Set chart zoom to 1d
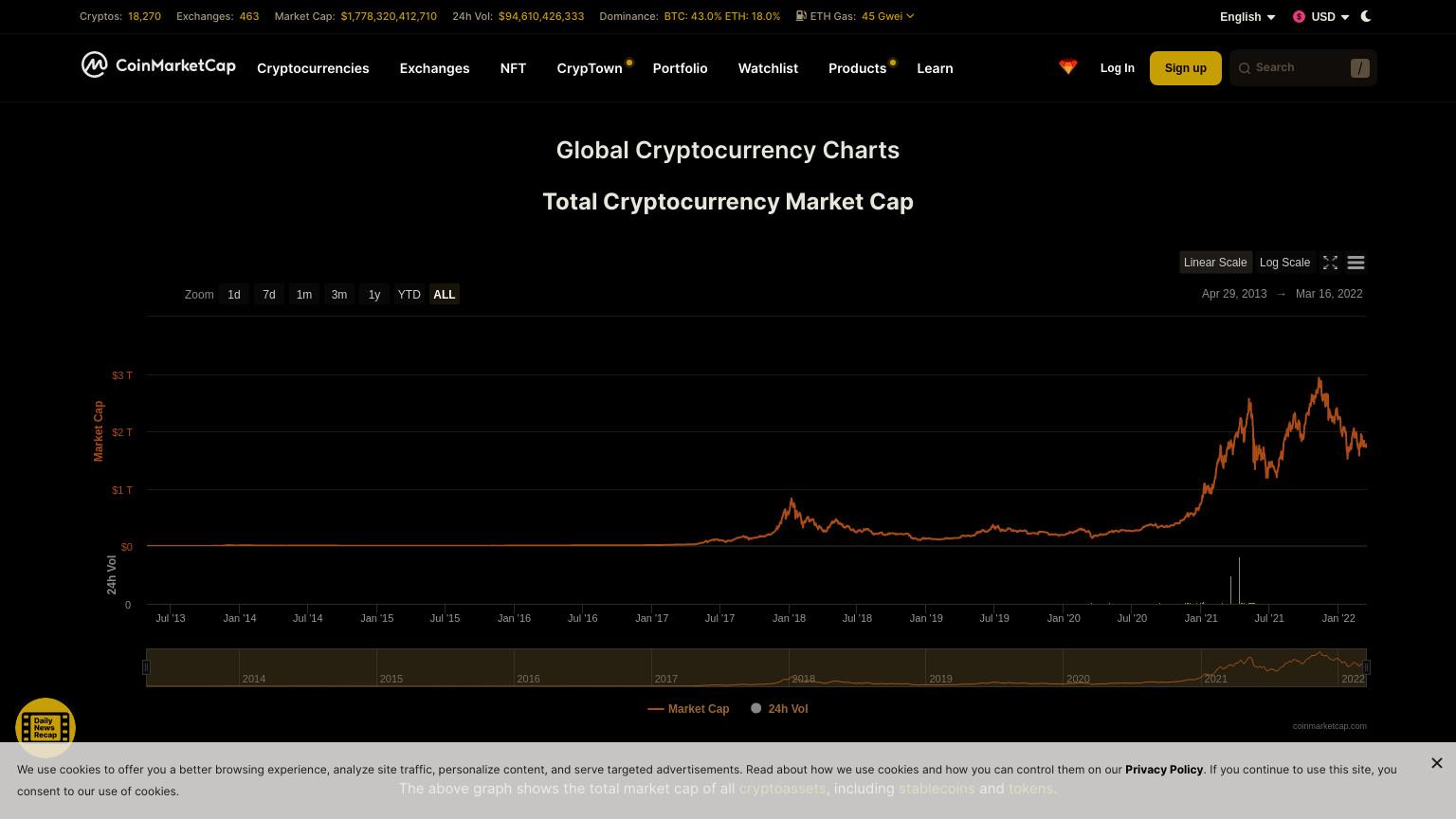Image resolution: width=1456 pixels, height=819 pixels. (x=234, y=295)
